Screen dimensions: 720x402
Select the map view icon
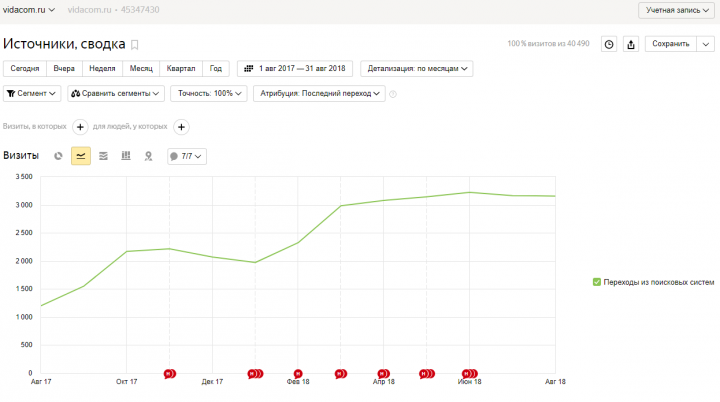click(x=148, y=156)
